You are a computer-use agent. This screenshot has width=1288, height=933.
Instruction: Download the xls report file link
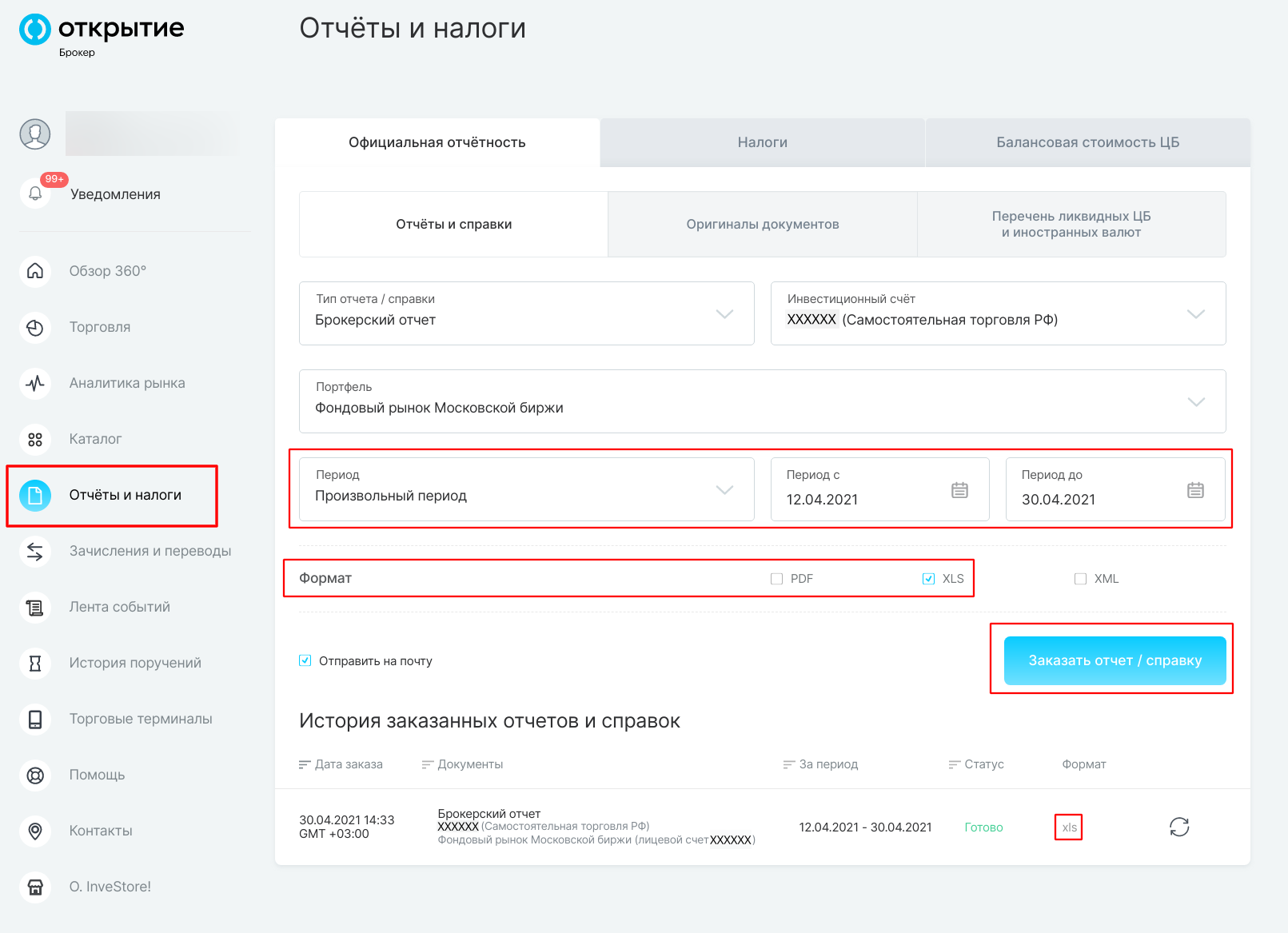[x=1069, y=827]
